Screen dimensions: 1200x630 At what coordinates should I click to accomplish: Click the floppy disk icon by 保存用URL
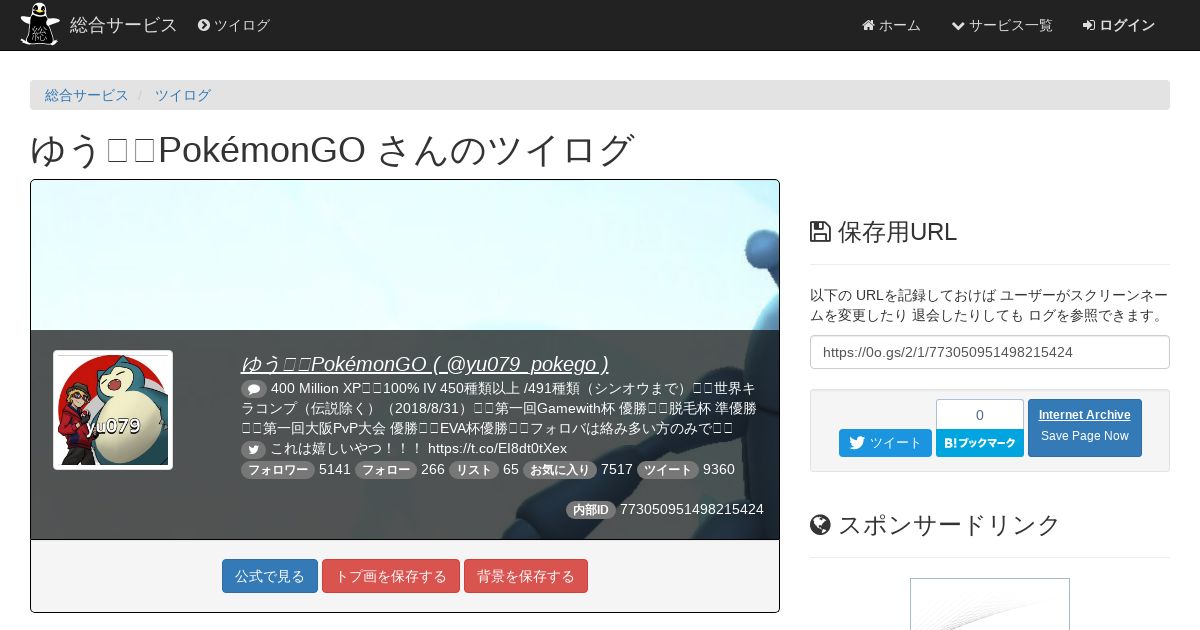(x=820, y=232)
